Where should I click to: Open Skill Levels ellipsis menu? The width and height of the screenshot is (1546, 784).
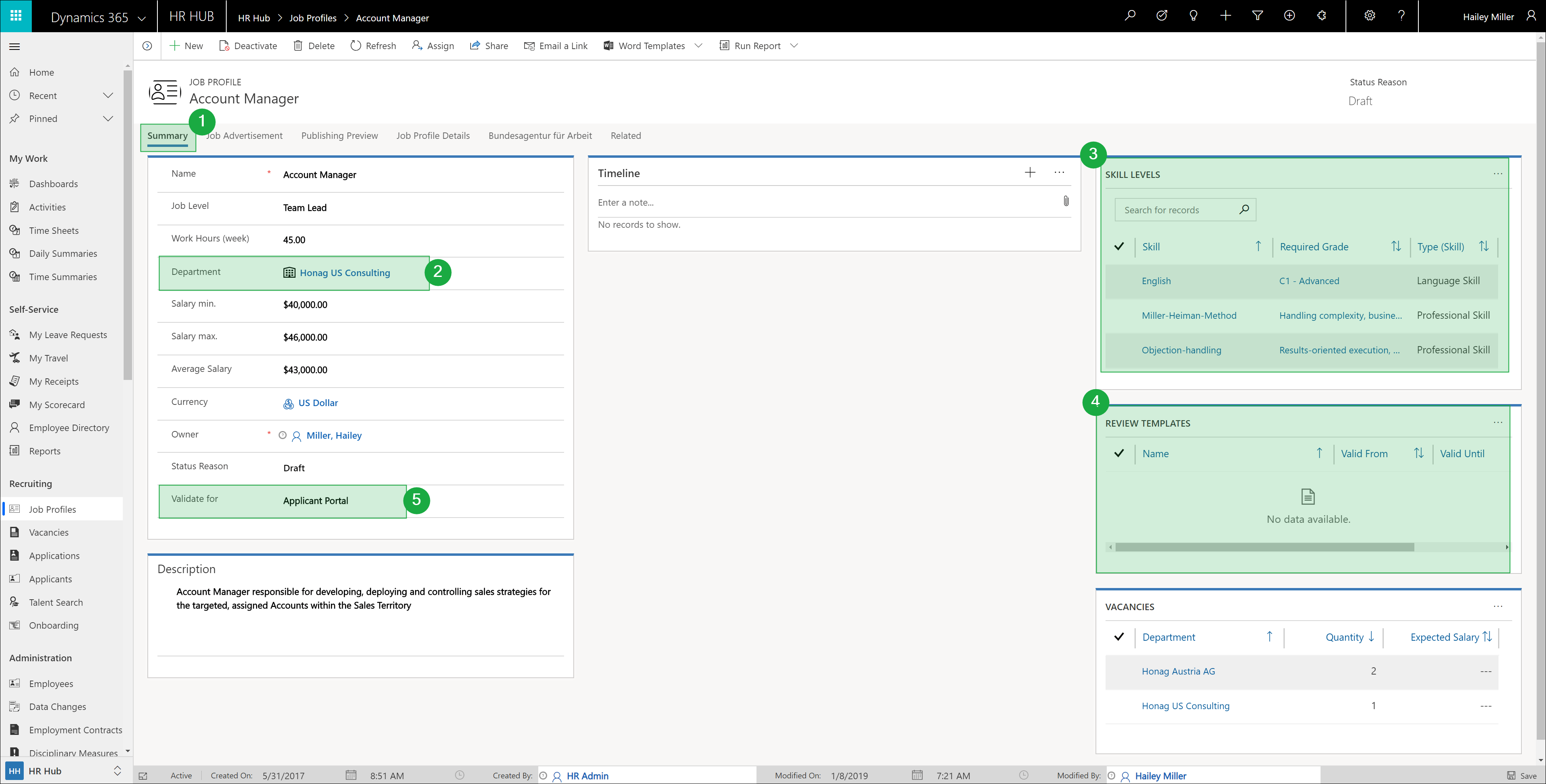tap(1498, 174)
